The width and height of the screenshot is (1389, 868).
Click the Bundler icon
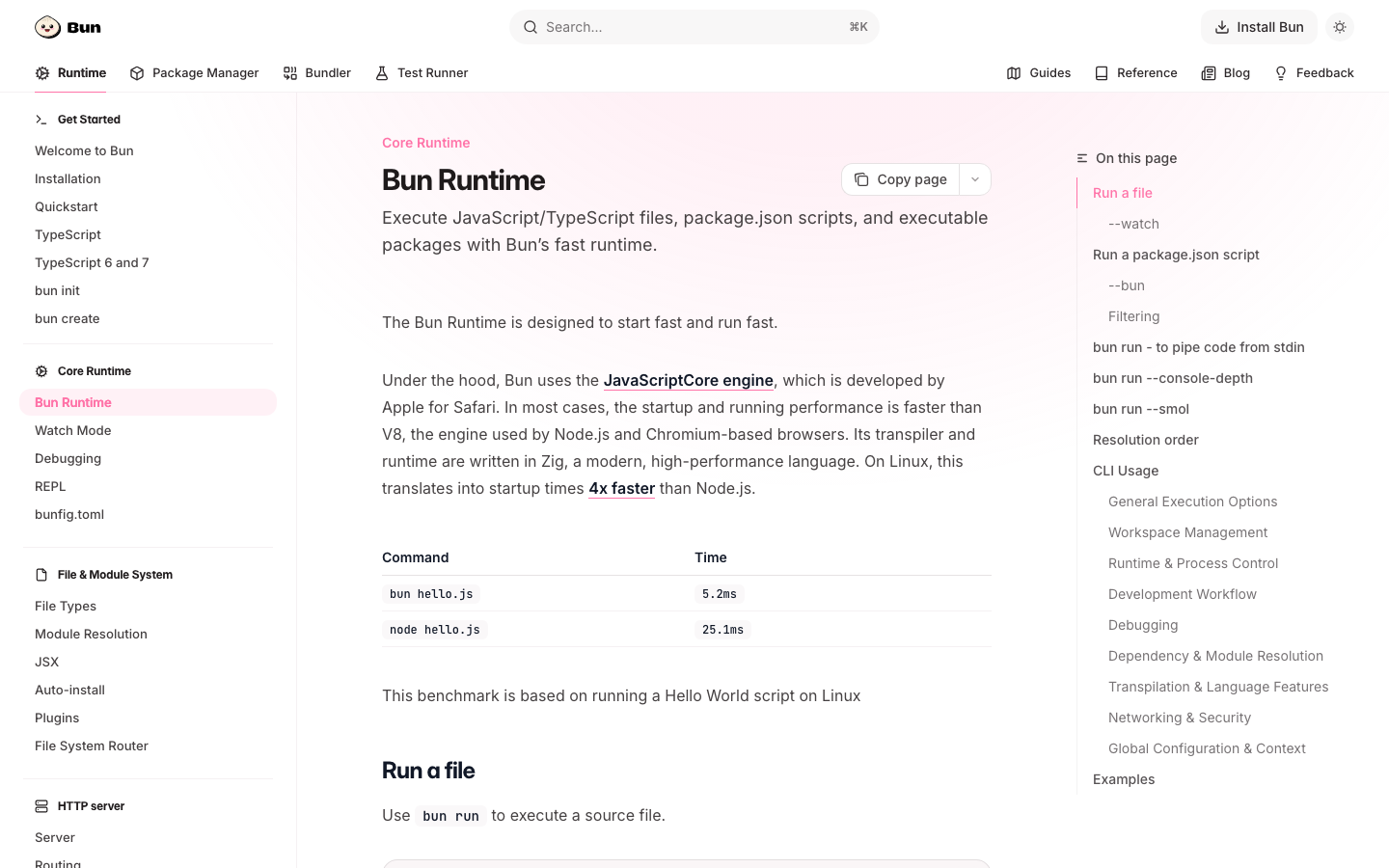tap(290, 73)
